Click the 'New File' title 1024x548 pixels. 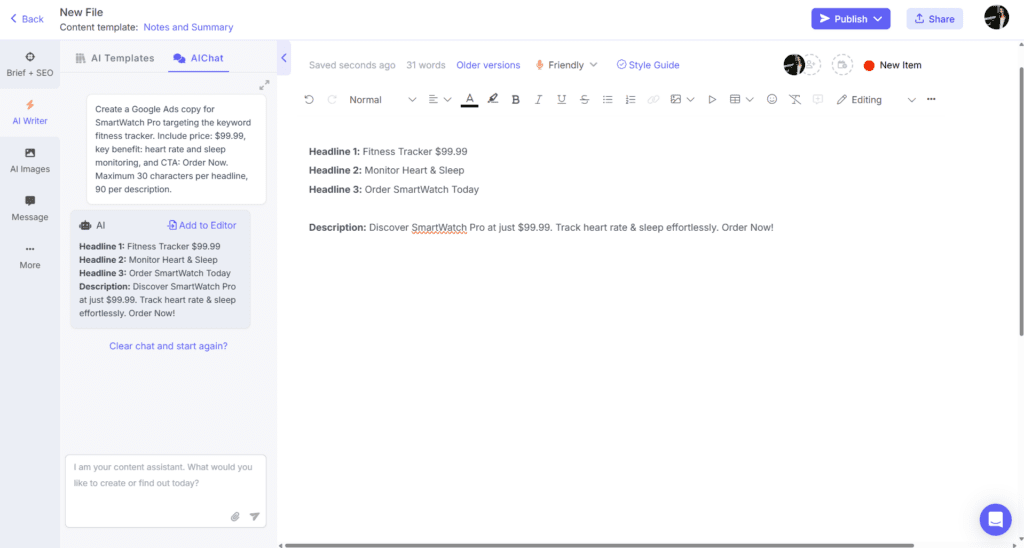point(82,12)
